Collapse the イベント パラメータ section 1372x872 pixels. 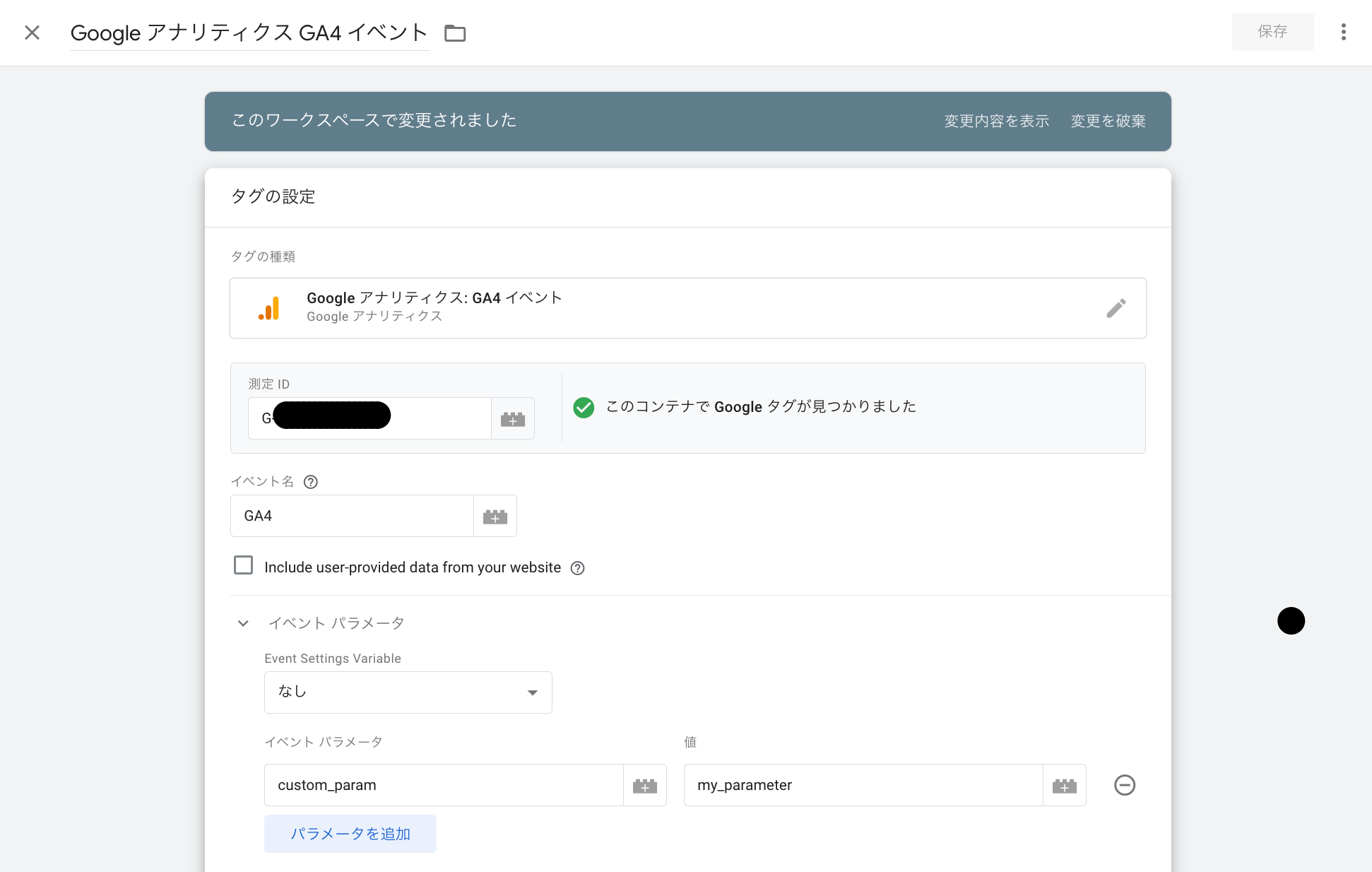(x=243, y=623)
